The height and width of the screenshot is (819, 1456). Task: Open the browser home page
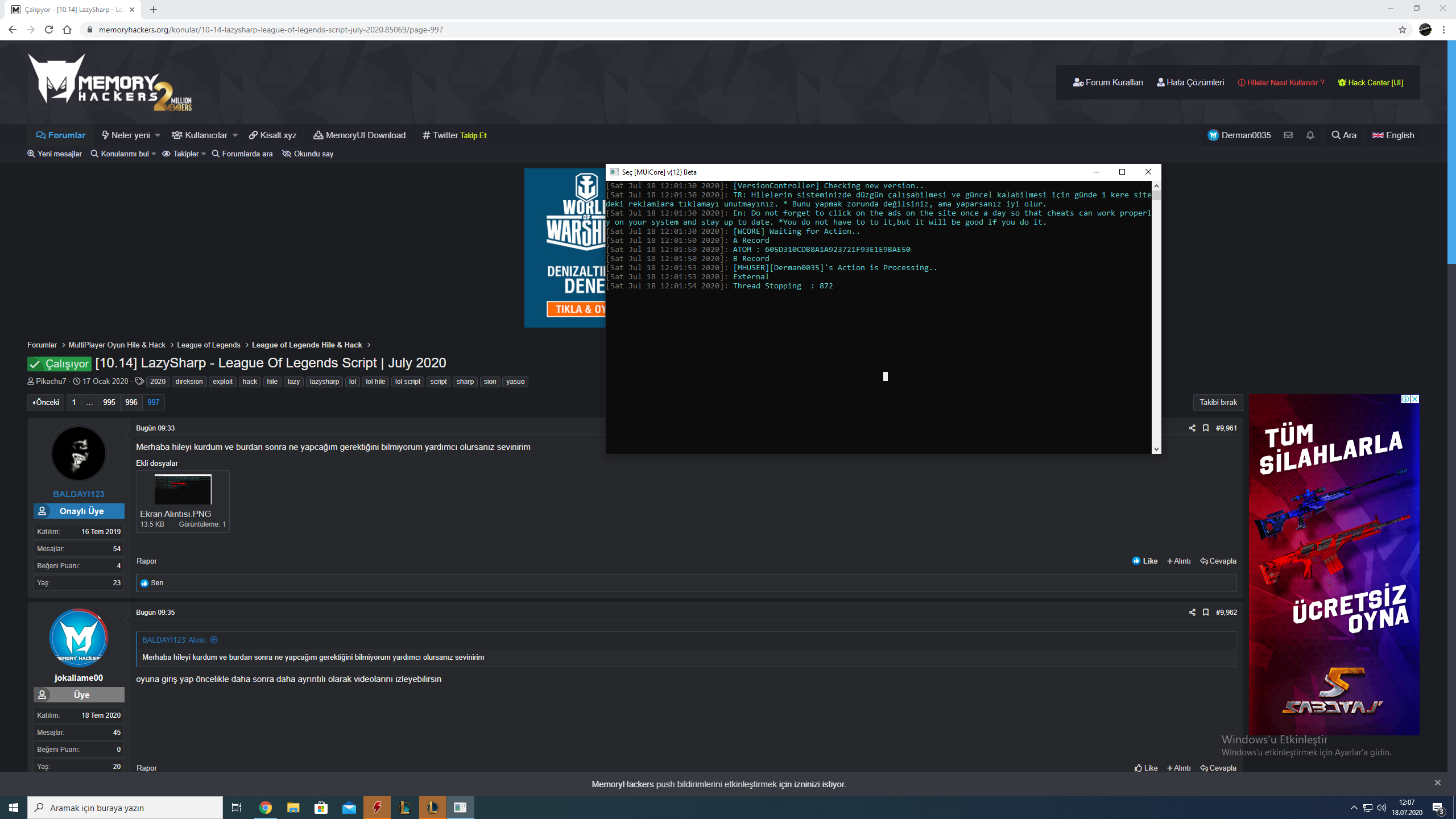[67, 30]
